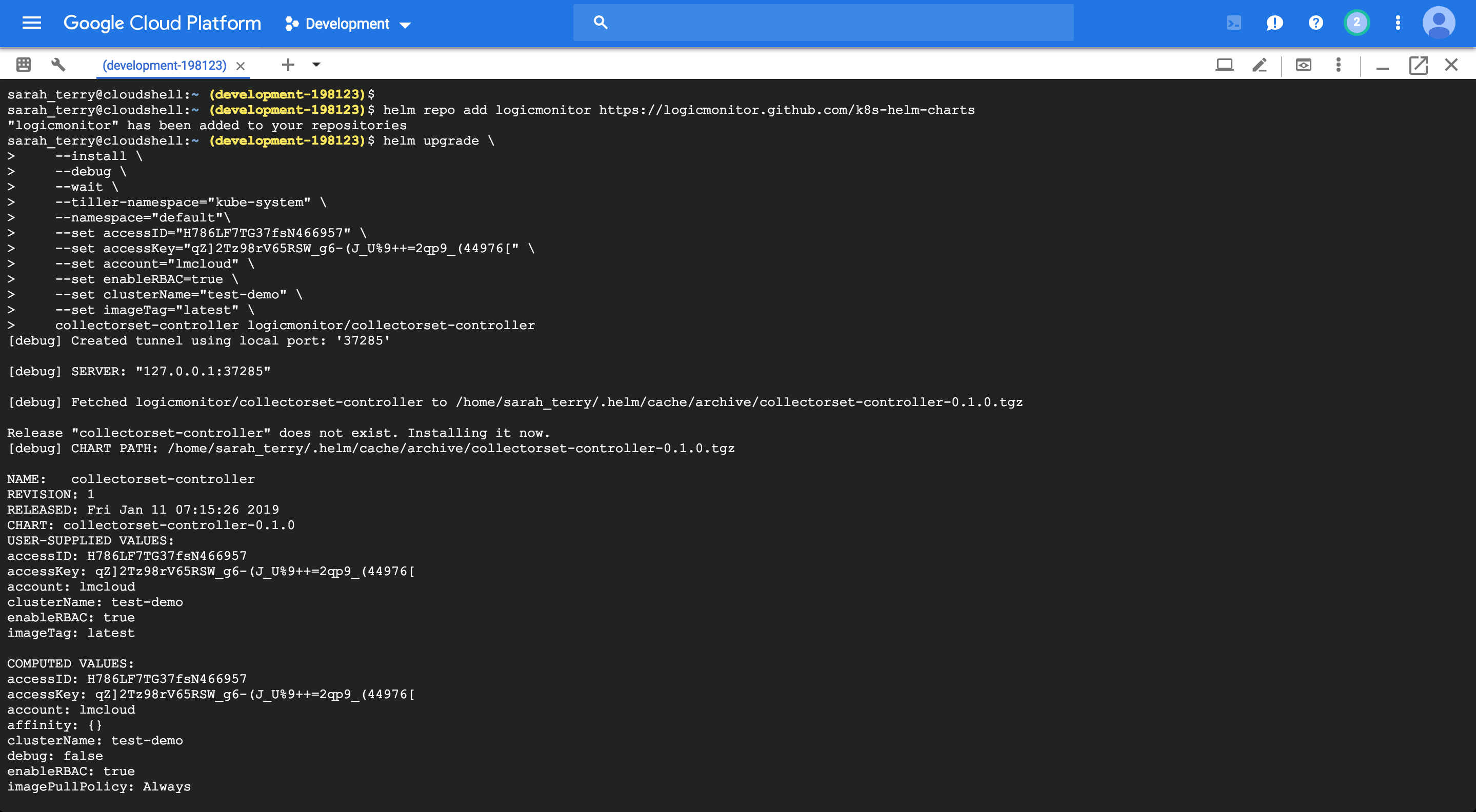The width and height of the screenshot is (1476, 812).
Task: Close the Cloud Shell panel
Action: click(x=1451, y=65)
